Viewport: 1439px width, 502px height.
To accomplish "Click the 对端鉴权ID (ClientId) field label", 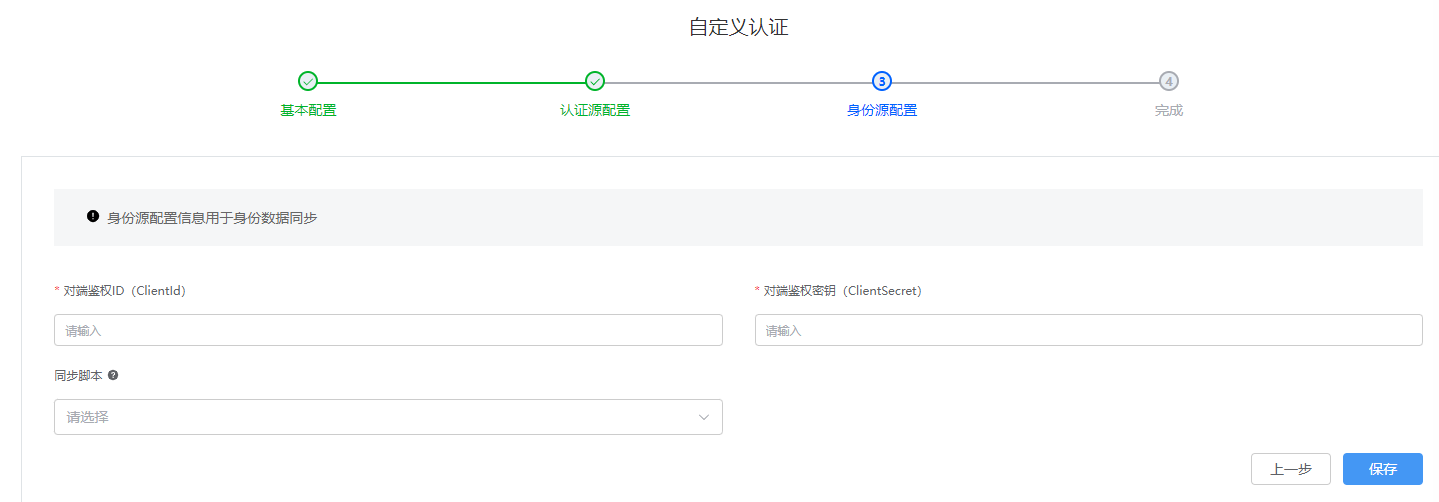I will 125,291.
